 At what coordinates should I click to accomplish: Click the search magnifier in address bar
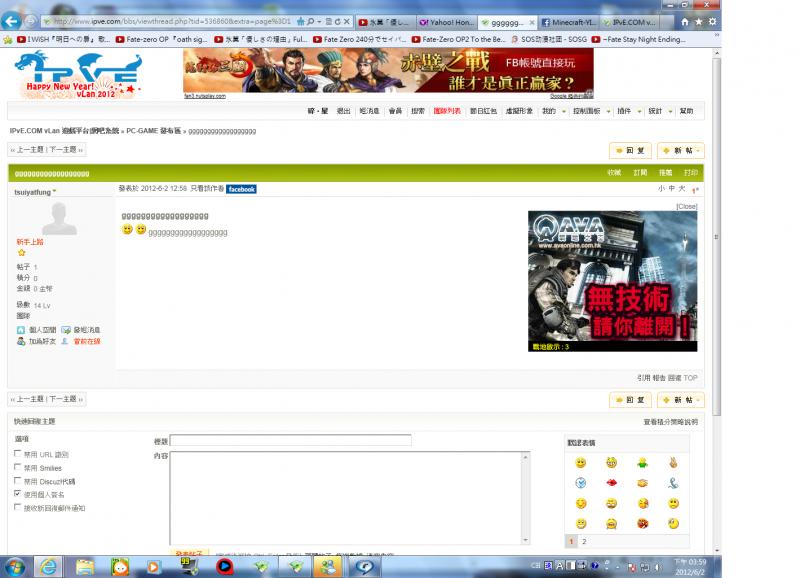tap(310, 22)
